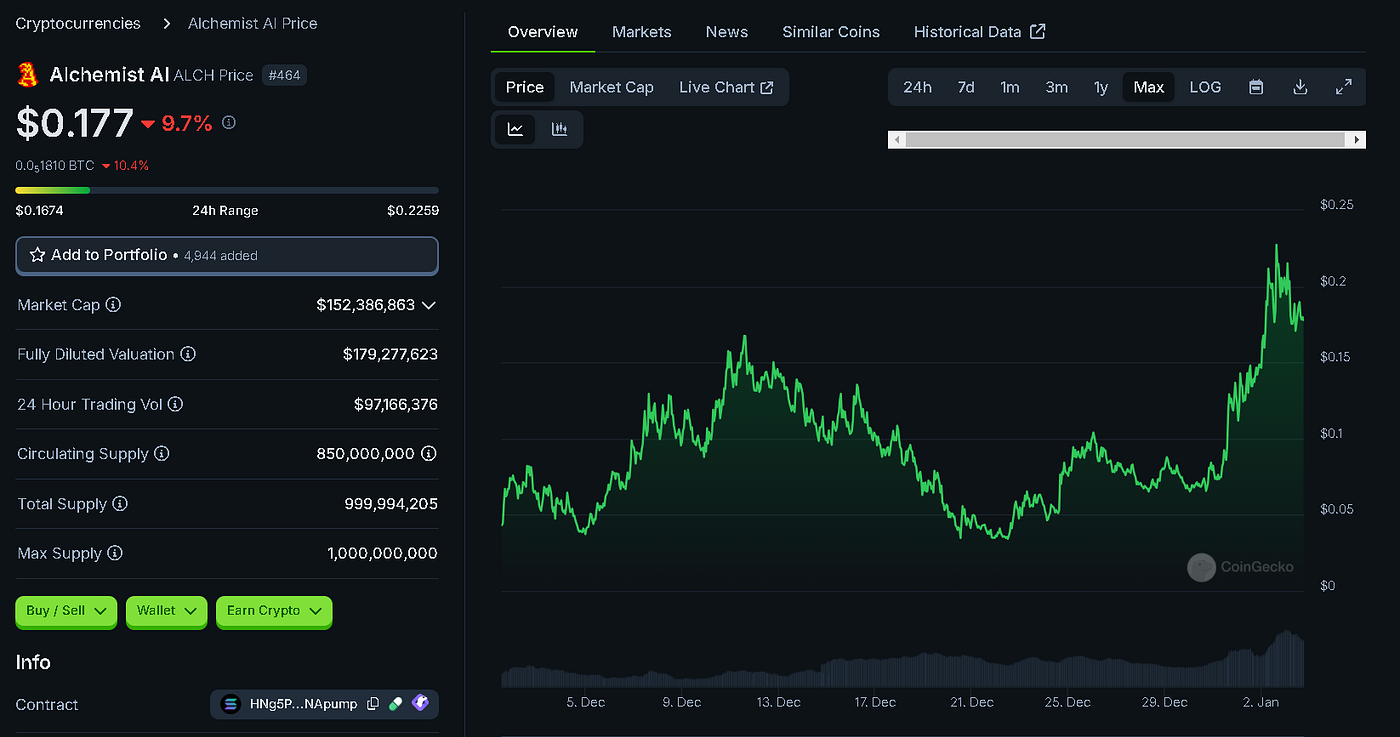Go to Cryptocurrencies breadcrumb
The height and width of the screenshot is (737, 1400).
pyautogui.click(x=79, y=23)
